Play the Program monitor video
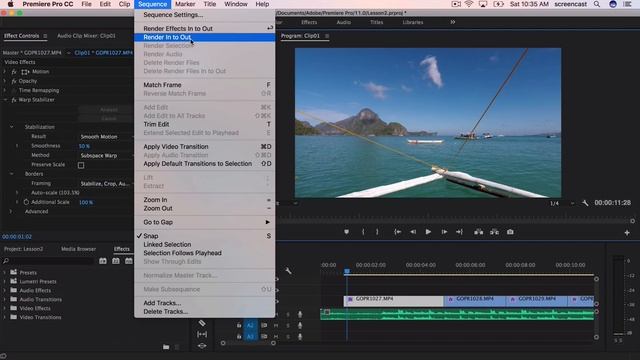 (428, 232)
